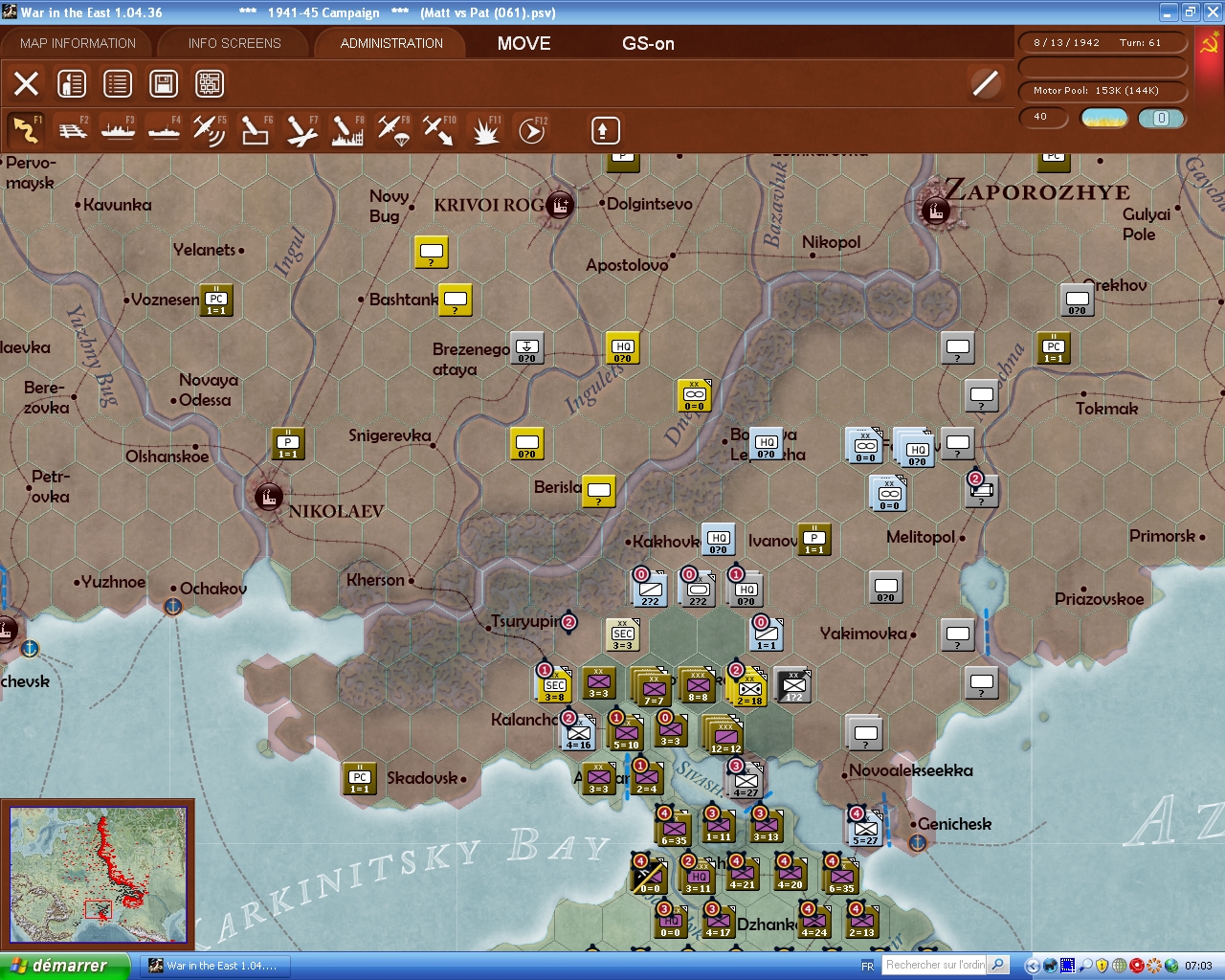Viewport: 1225px width, 980px height.
Task: Toggle the blue and yellow weather pill
Action: [1103, 118]
